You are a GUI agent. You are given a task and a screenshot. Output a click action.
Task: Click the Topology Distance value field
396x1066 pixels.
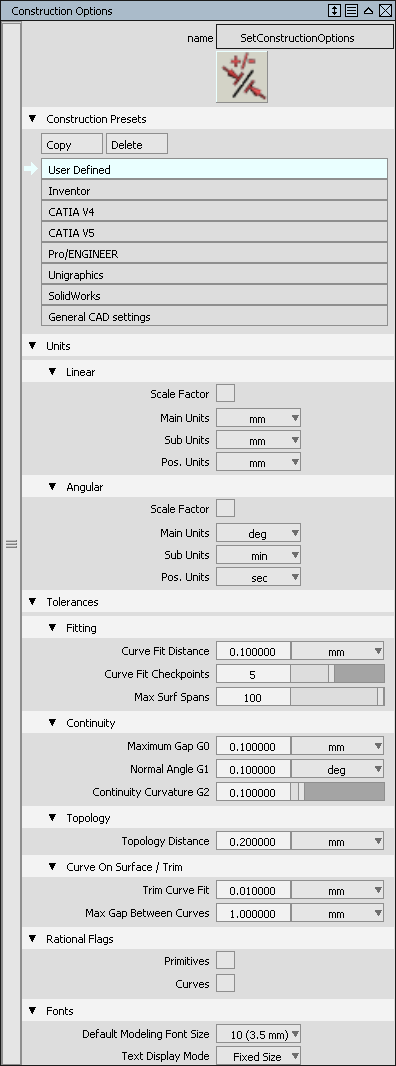click(253, 841)
